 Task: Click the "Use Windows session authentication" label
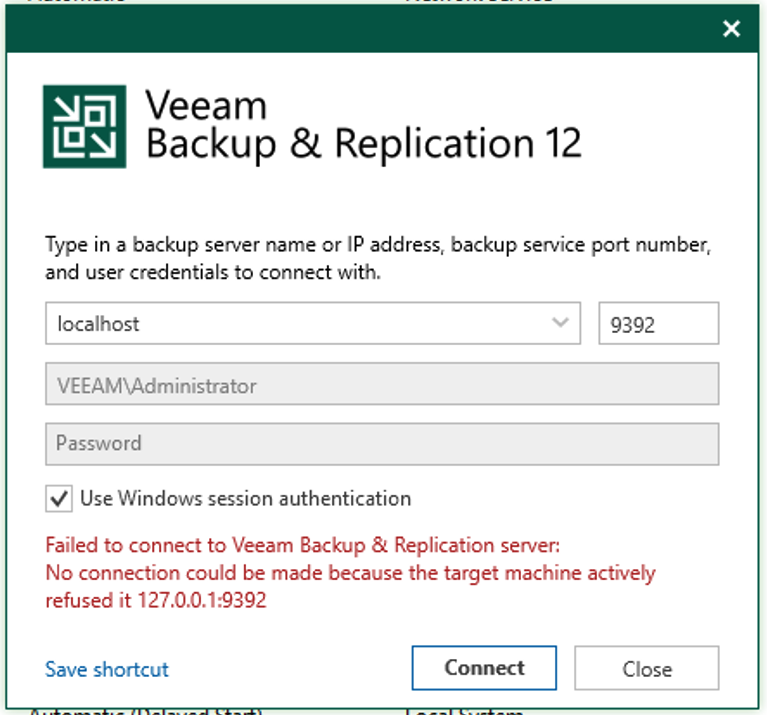coord(246,498)
